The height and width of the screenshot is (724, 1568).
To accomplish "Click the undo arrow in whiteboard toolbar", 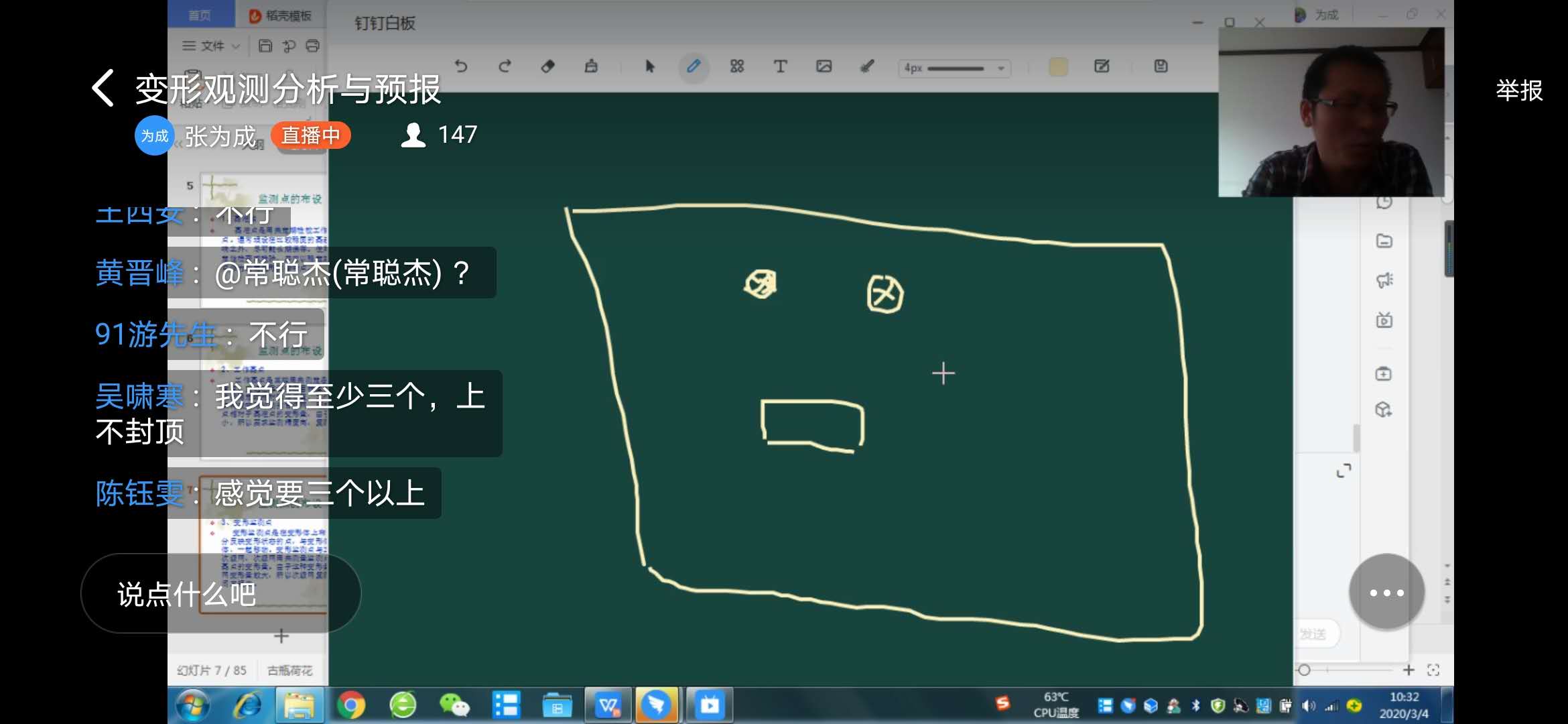I will point(461,66).
